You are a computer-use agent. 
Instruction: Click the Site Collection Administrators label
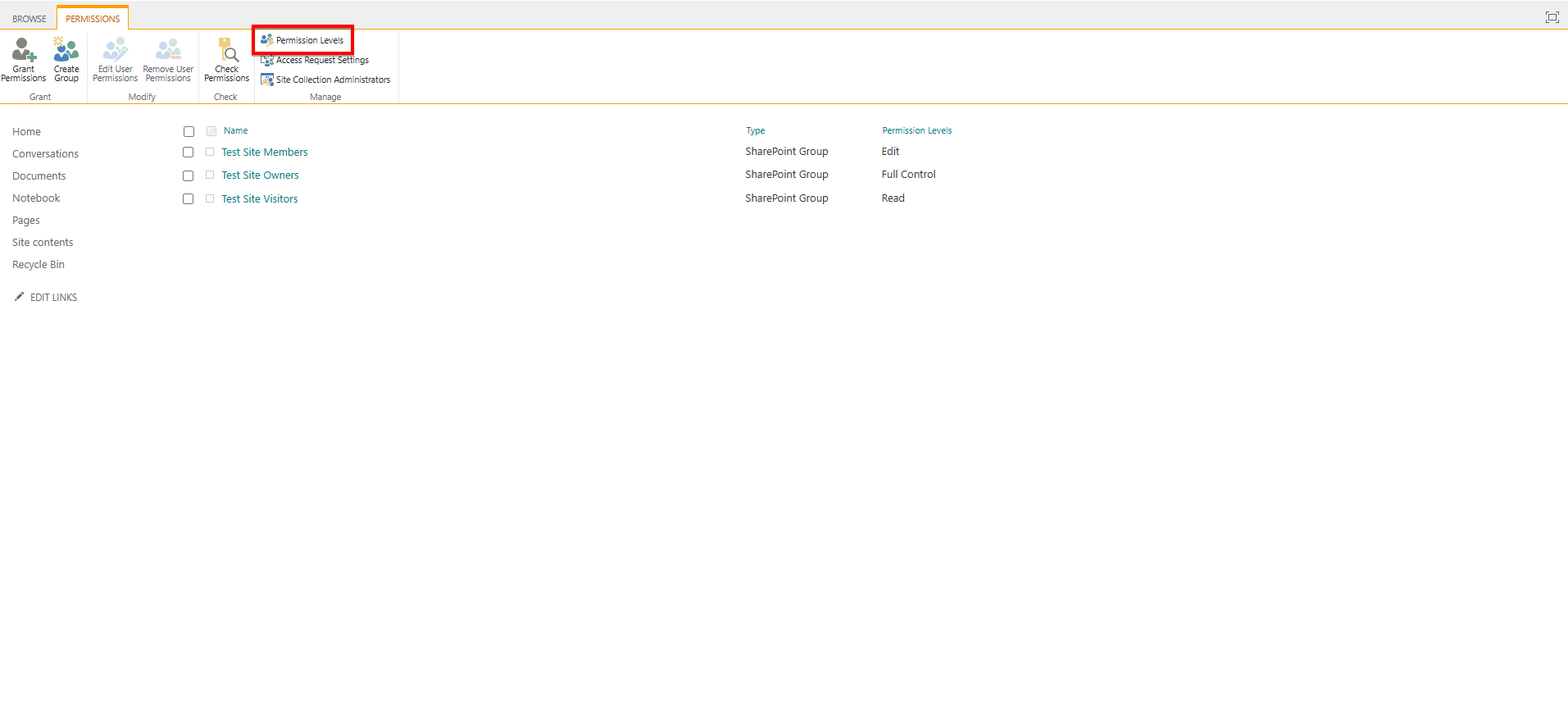pos(333,80)
